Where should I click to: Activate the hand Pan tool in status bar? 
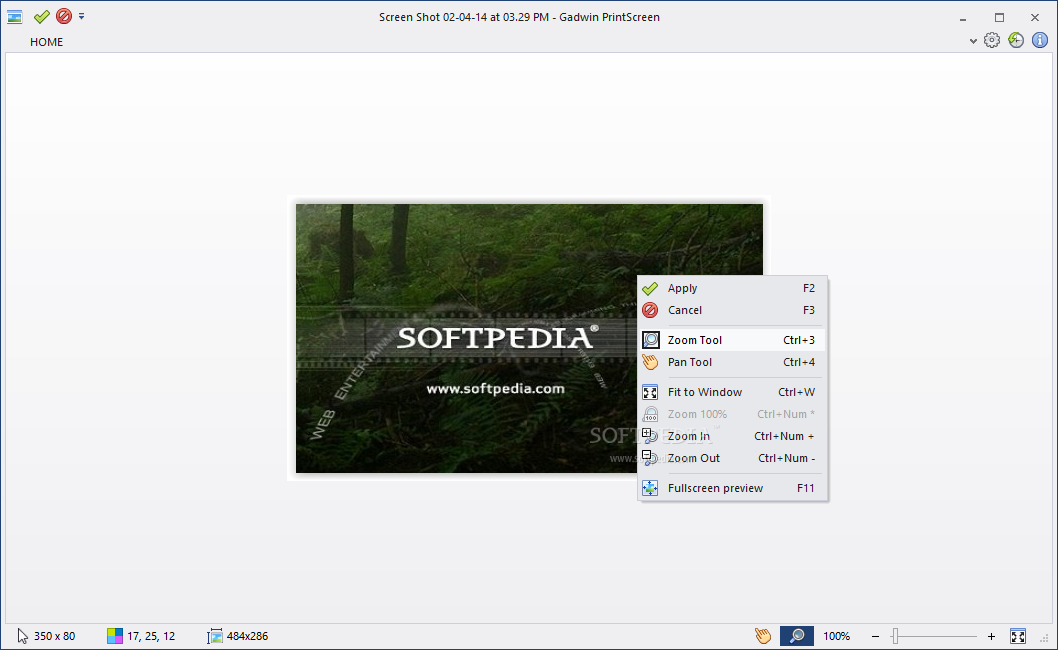pos(762,636)
